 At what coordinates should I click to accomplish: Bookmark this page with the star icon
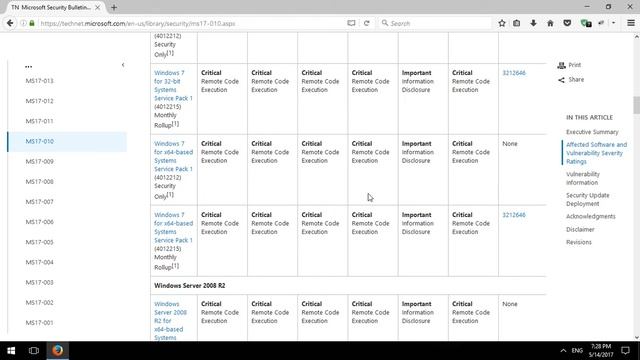coord(502,23)
